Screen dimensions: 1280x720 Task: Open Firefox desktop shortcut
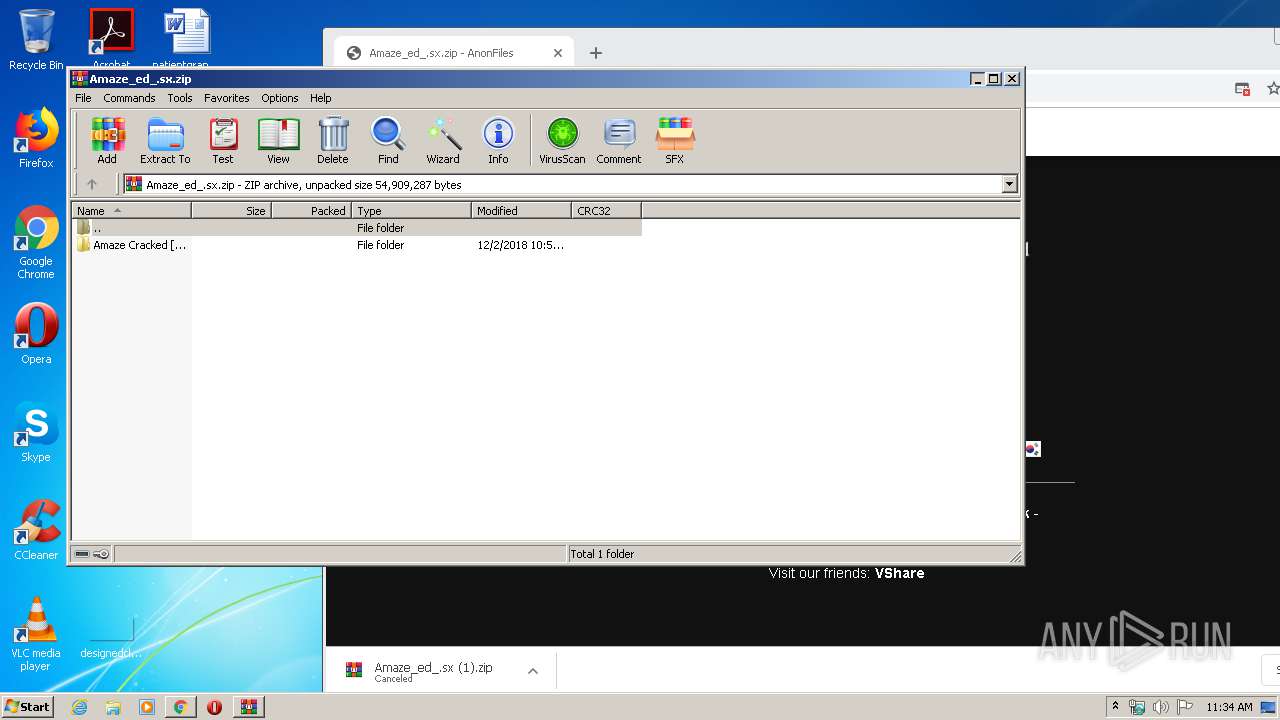36,138
